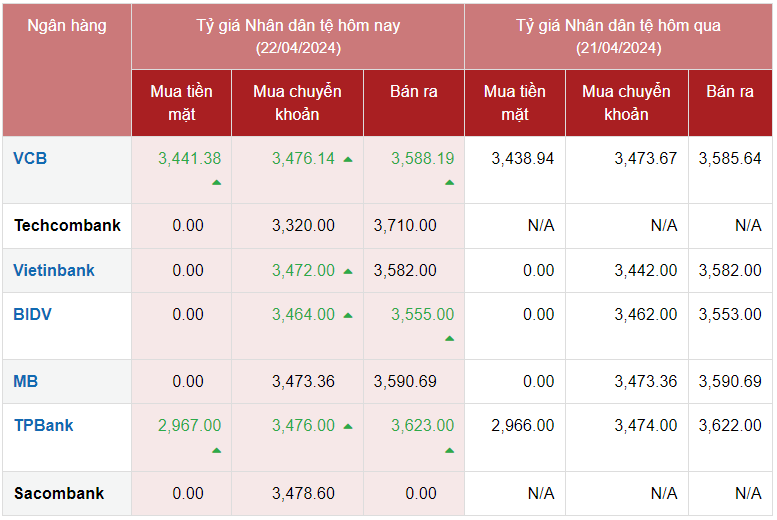Open the Vietinbank link
The width and height of the screenshot is (777, 520).
54,270
